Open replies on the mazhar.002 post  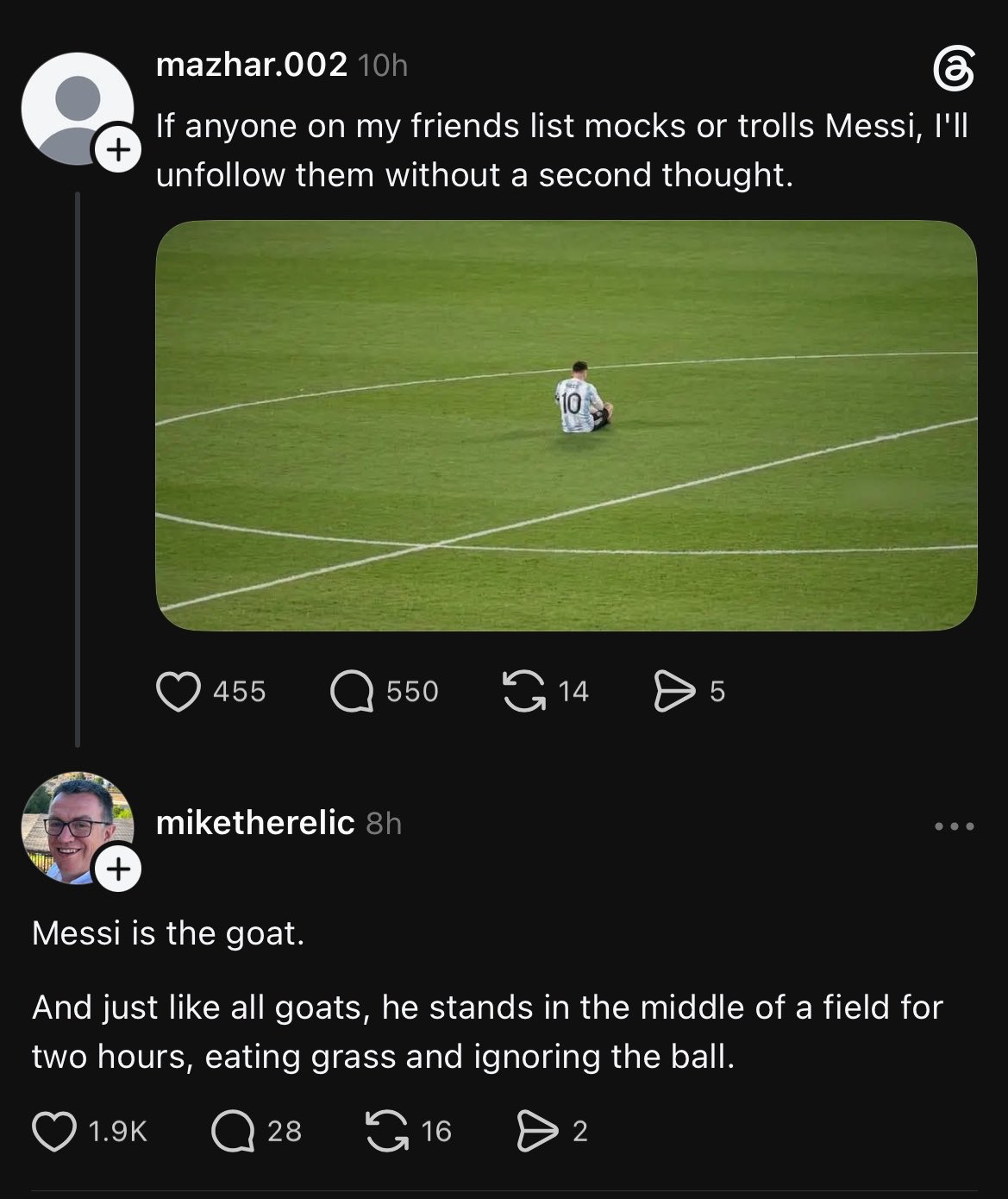point(352,691)
